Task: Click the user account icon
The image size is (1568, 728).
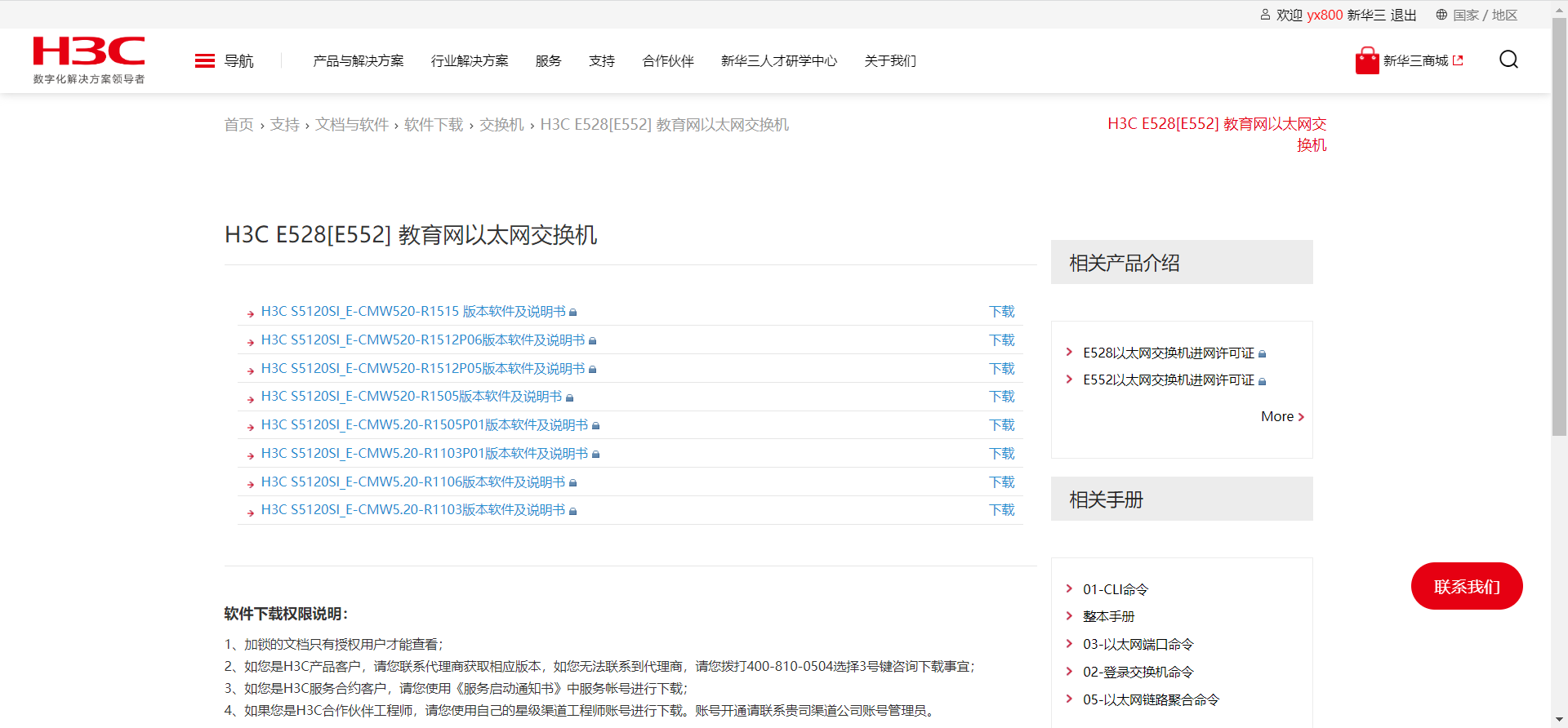Action: click(1265, 15)
